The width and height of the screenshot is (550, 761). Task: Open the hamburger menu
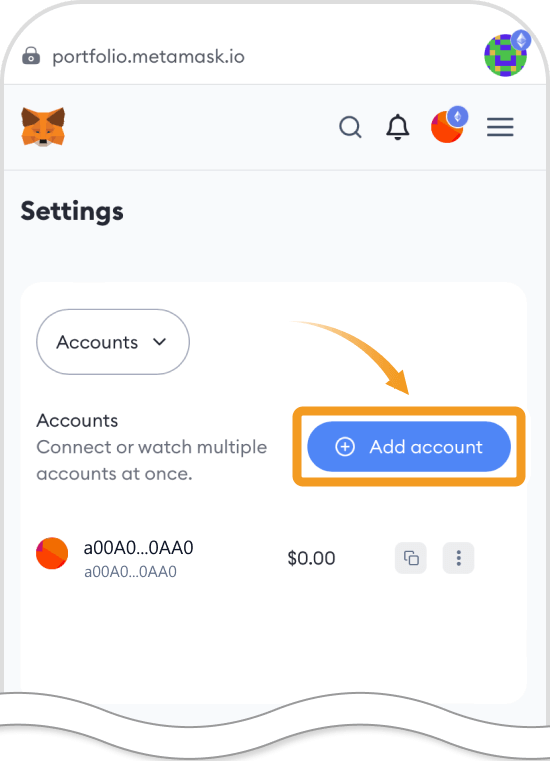[x=500, y=127]
